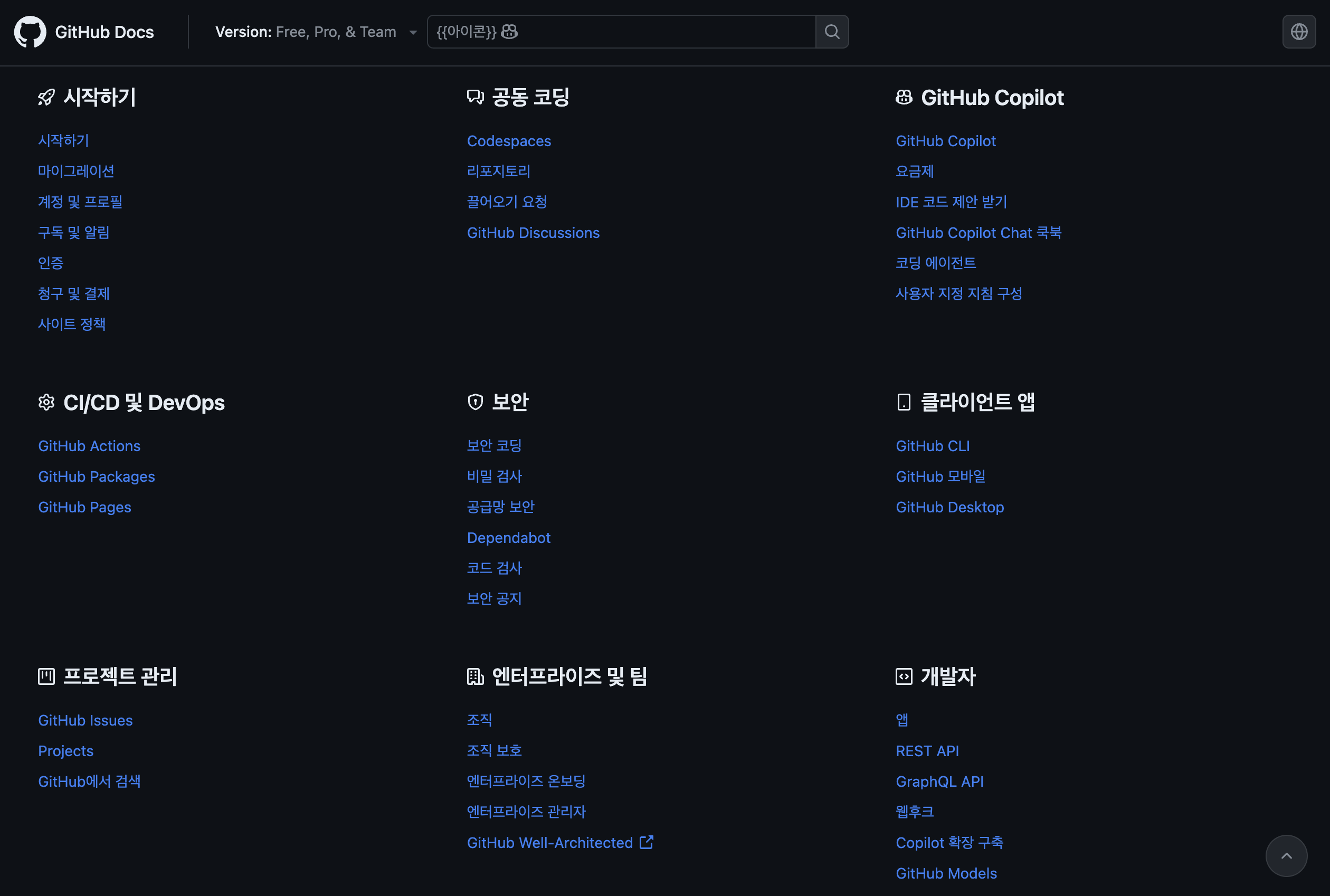Click the search magnifier button
1330x896 pixels.
[832, 32]
